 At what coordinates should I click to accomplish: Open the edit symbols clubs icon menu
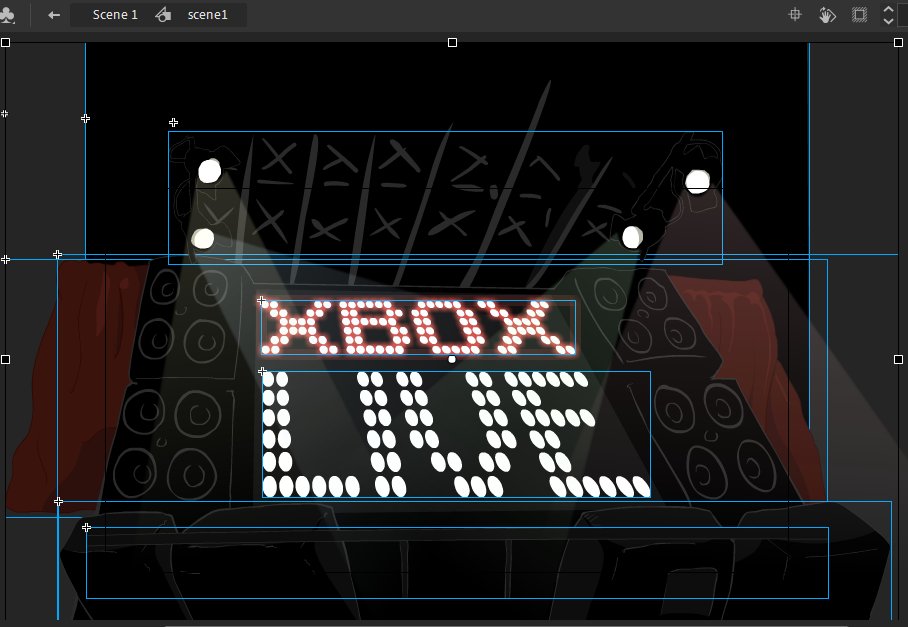[8, 15]
